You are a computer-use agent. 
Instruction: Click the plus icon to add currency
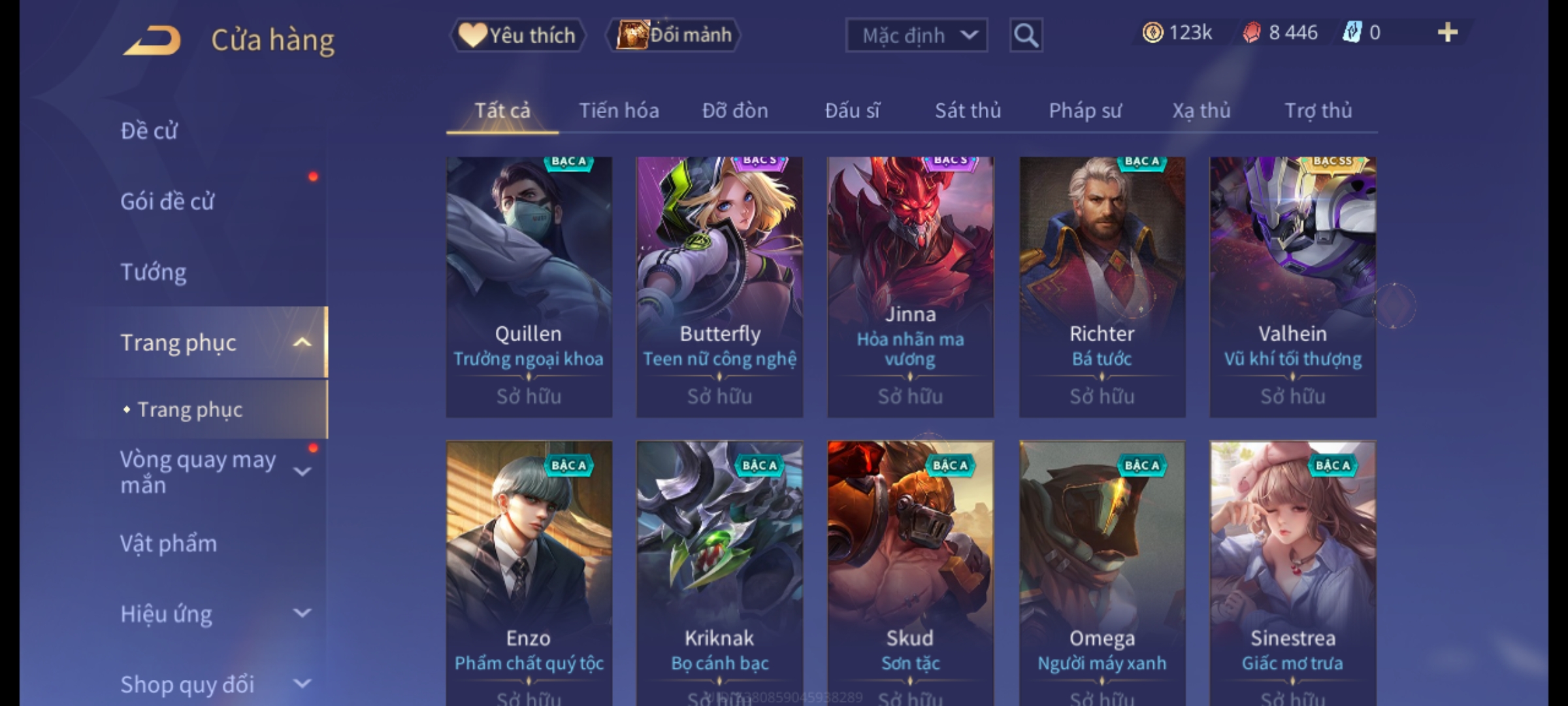pos(1448,32)
